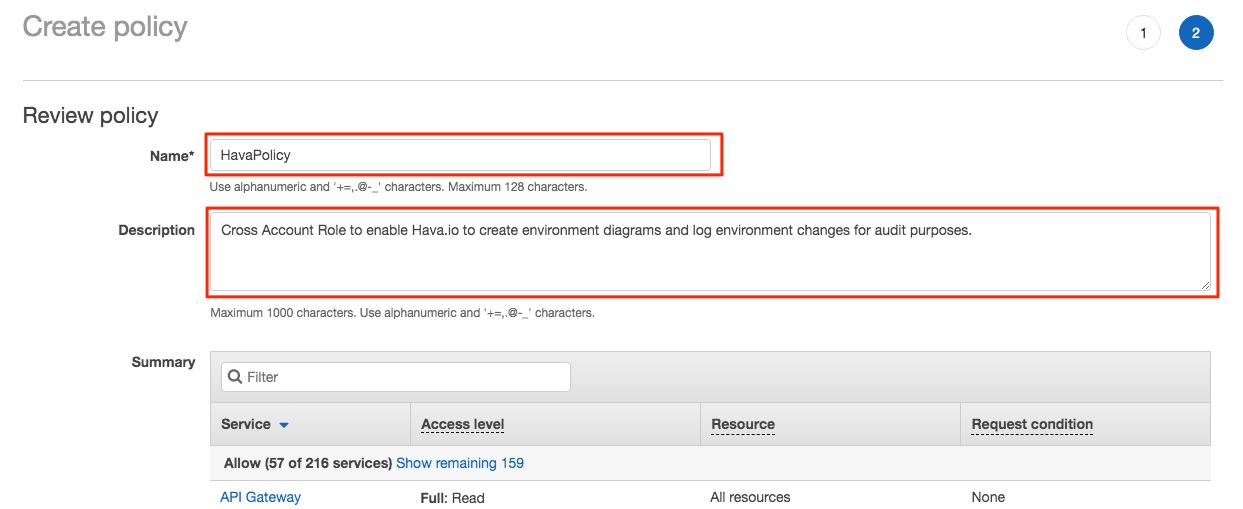Focus the Name field containing HavaPolicy
Viewport: 1243px width, 509px height.
coord(461,155)
